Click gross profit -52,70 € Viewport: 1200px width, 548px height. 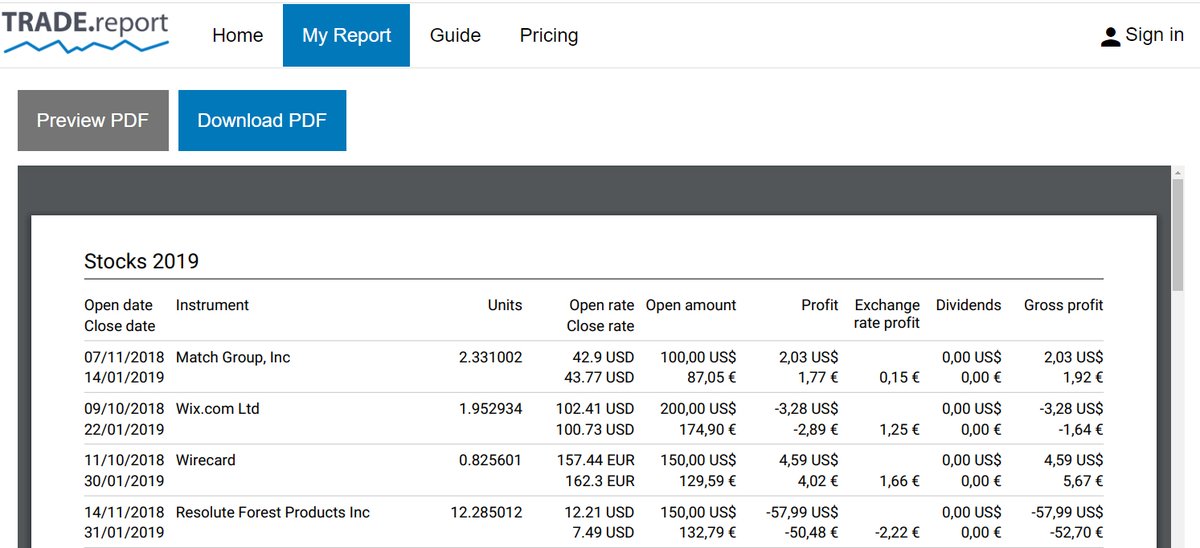pyautogui.click(x=1075, y=532)
